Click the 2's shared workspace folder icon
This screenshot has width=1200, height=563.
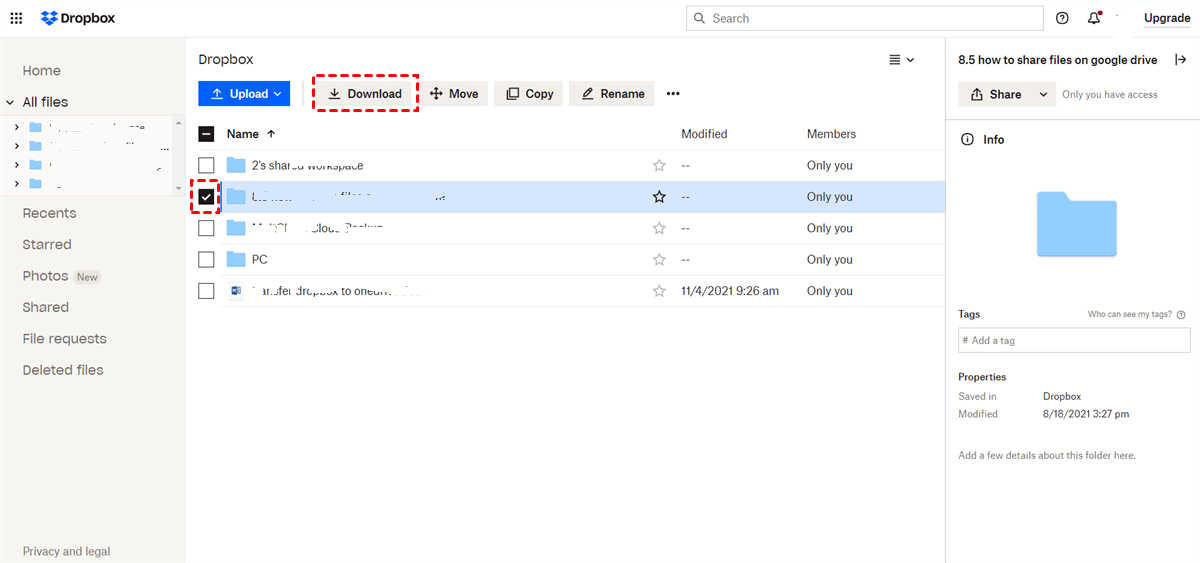coord(236,165)
